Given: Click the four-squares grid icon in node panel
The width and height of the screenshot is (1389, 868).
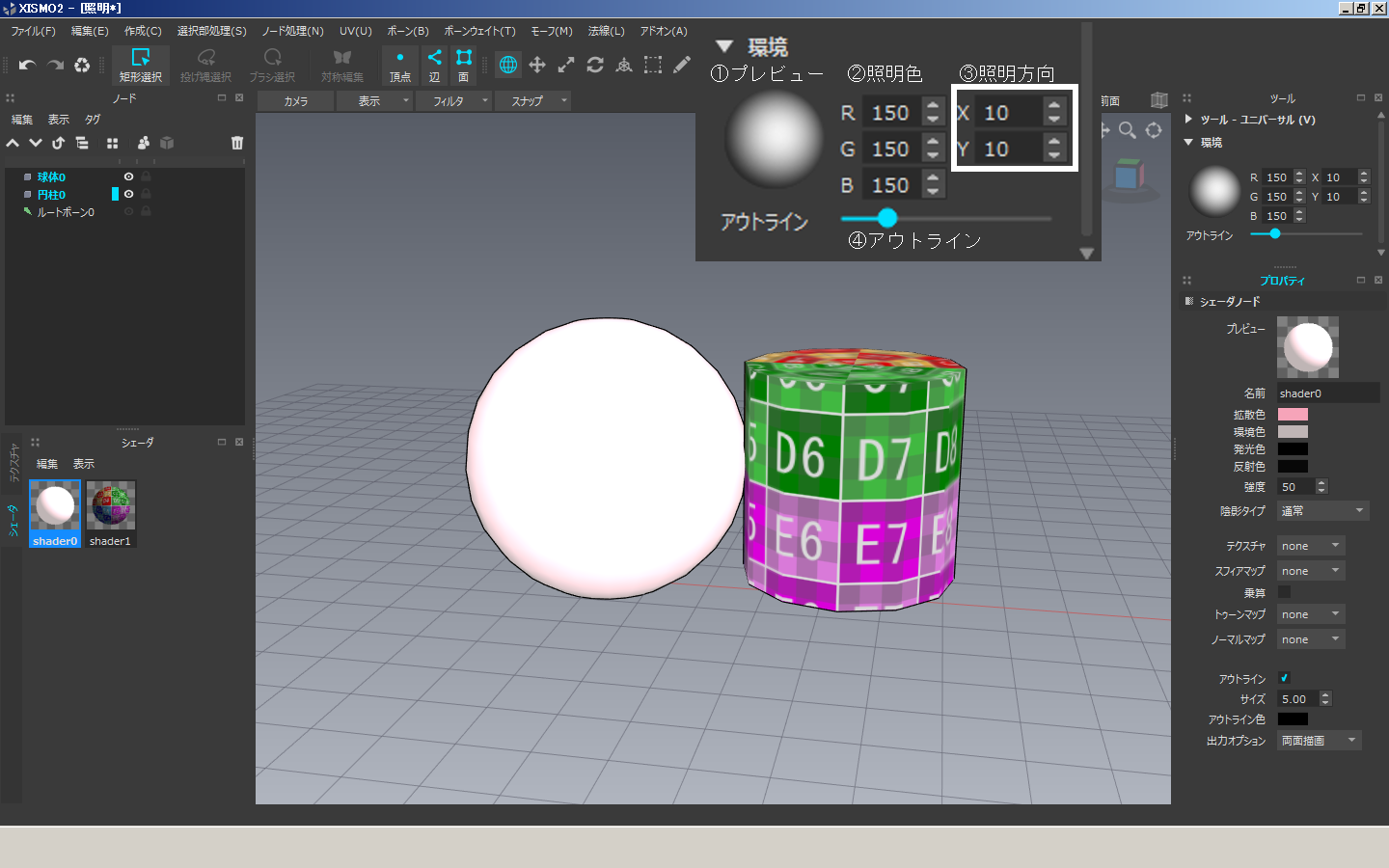Looking at the screenshot, I should coord(113,143).
